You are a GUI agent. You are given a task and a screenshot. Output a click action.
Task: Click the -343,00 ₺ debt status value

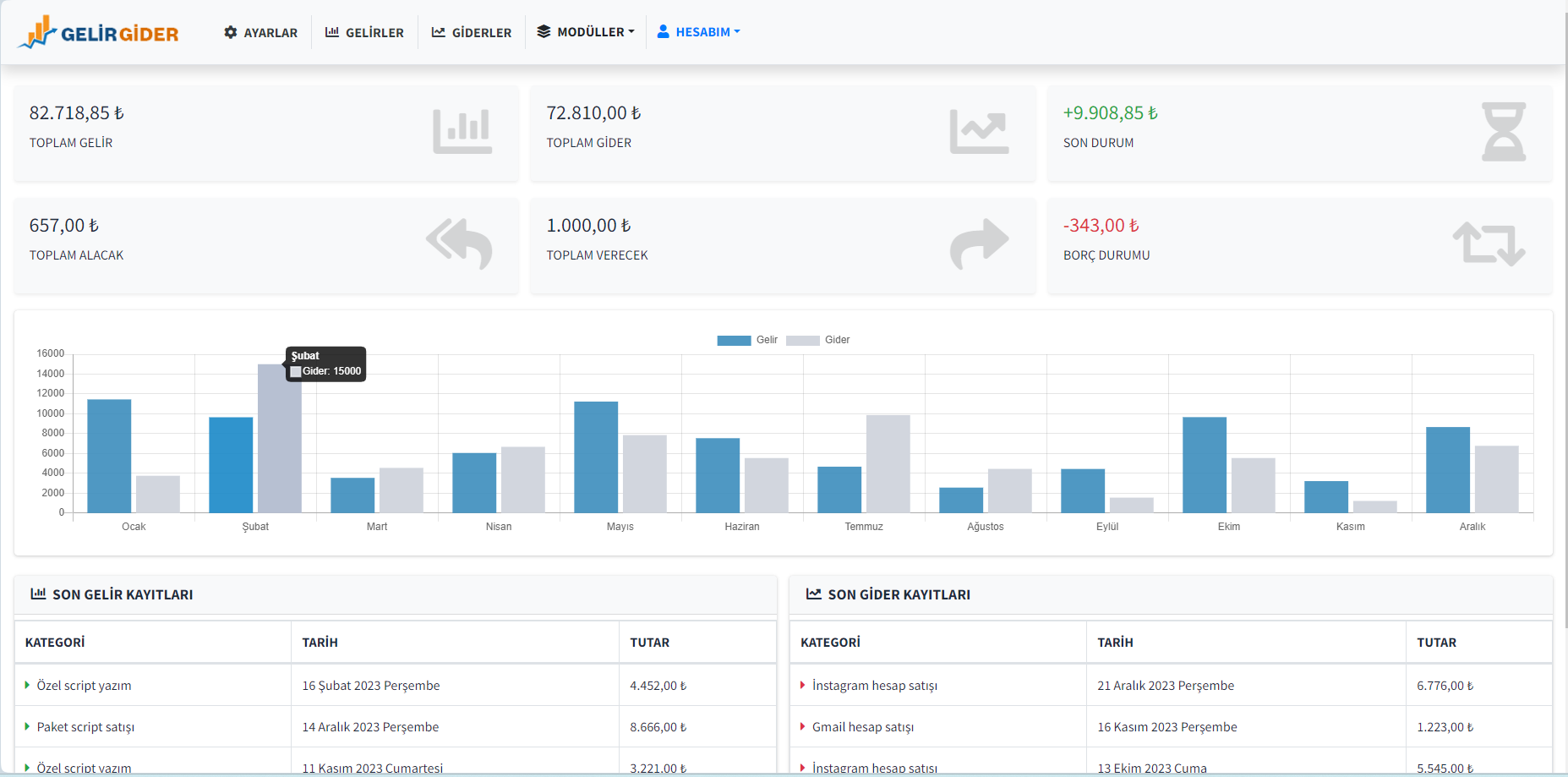tap(1101, 226)
